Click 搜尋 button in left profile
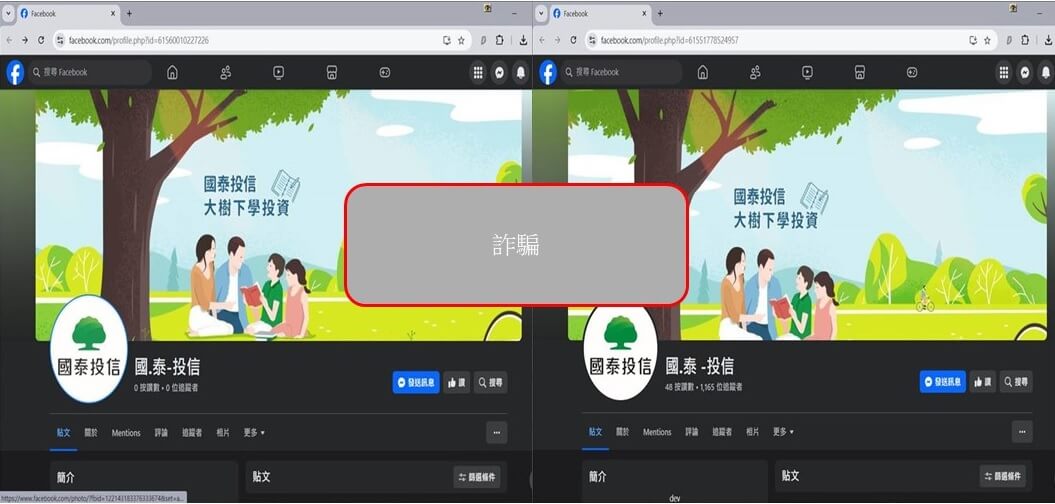 (490, 382)
